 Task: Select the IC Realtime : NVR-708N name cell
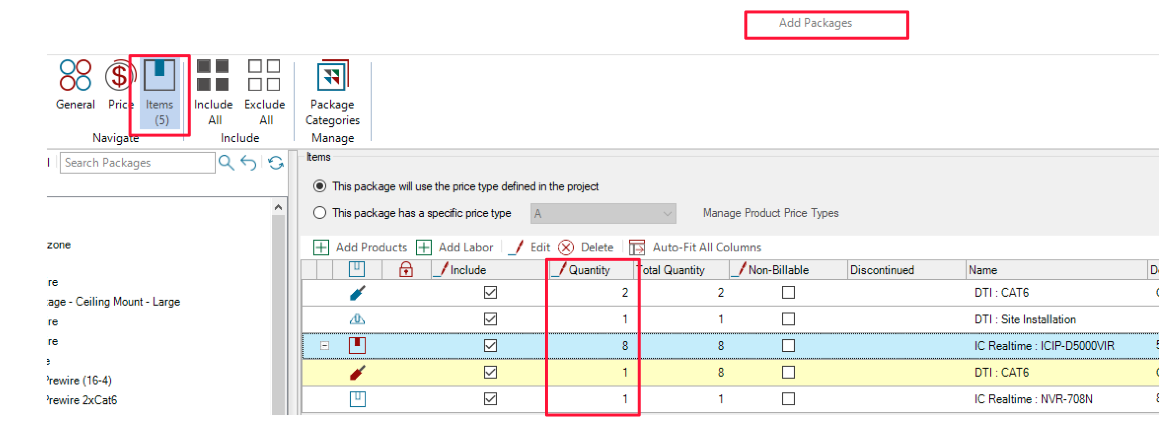1055,399
